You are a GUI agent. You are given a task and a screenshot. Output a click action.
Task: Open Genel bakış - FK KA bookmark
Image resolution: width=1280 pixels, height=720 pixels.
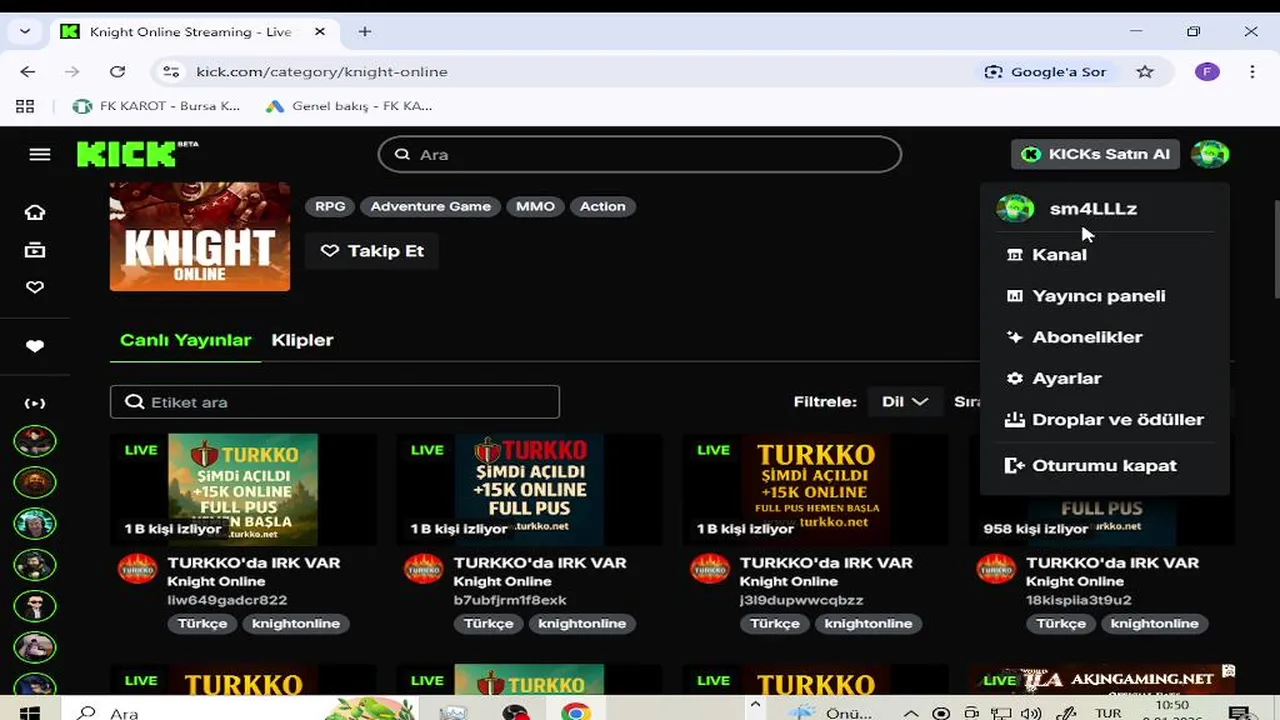click(349, 106)
